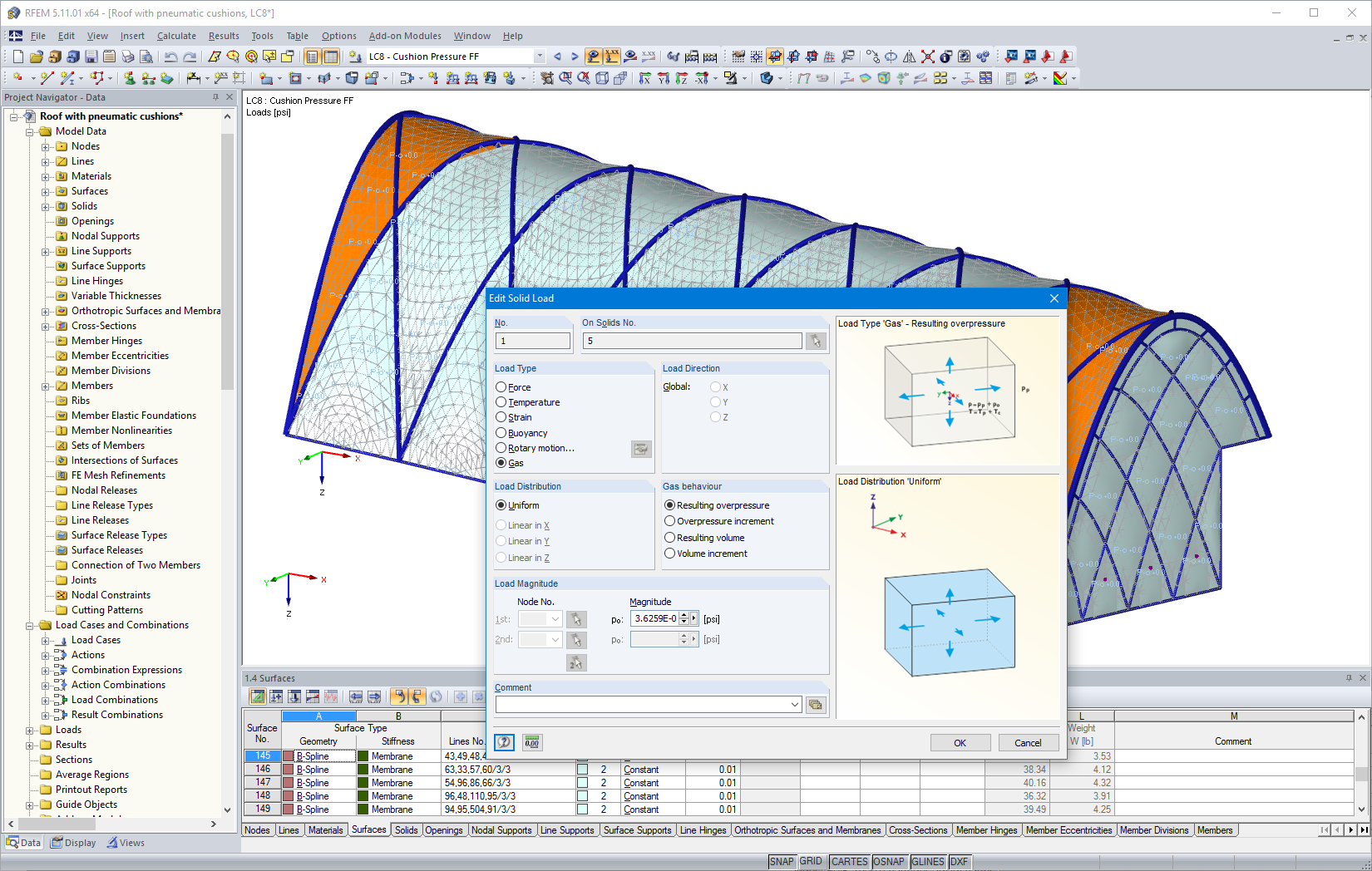Increase the p0 magnitude spinner

click(x=684, y=615)
